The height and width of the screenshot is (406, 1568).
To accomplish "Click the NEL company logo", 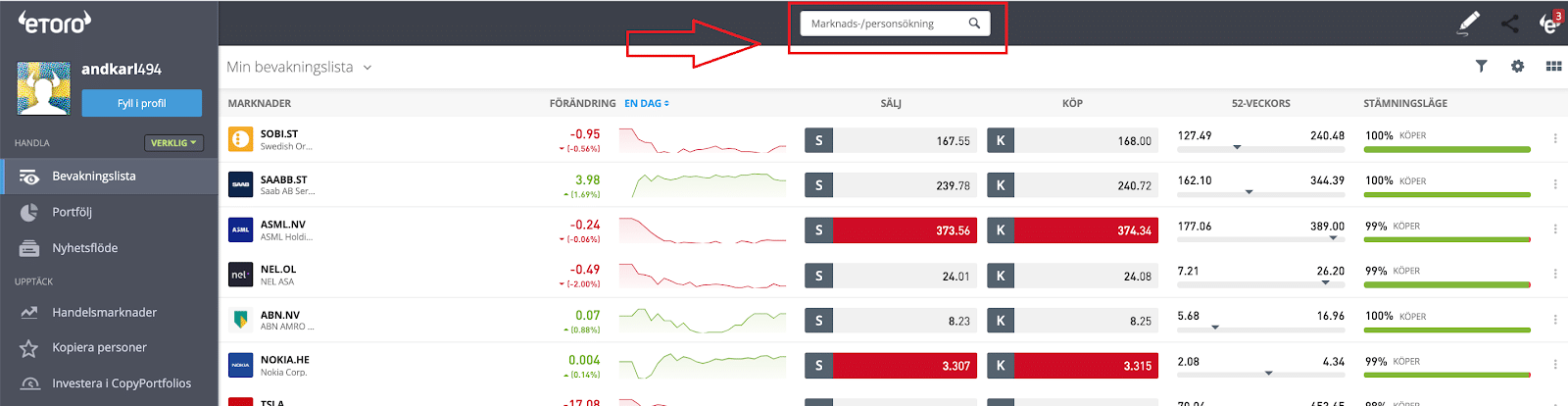I will (x=241, y=275).
